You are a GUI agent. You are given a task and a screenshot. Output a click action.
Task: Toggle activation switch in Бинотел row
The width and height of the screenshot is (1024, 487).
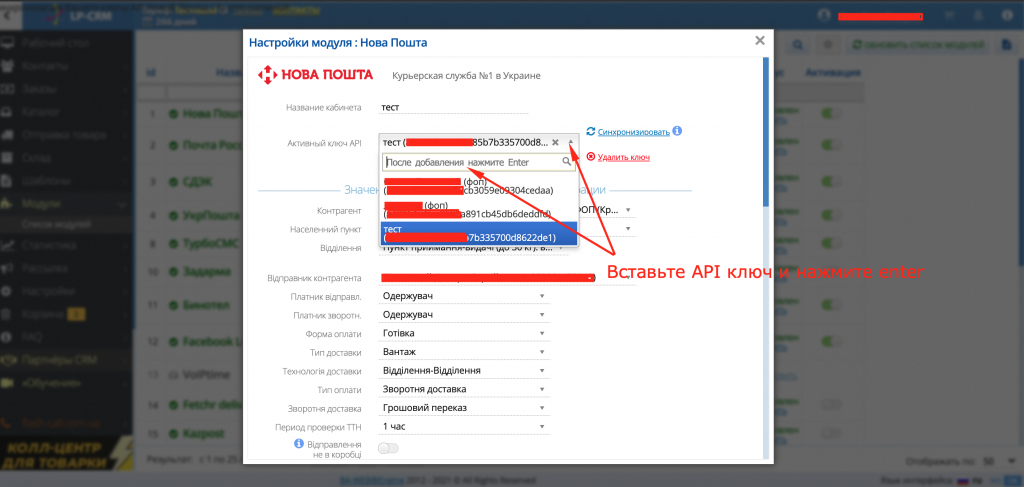(832, 305)
